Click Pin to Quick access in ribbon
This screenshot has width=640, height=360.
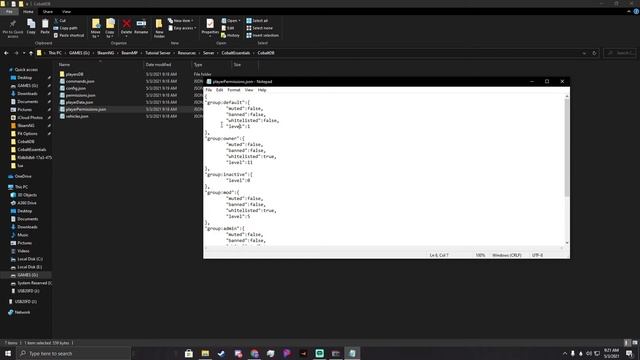(x=13, y=28)
